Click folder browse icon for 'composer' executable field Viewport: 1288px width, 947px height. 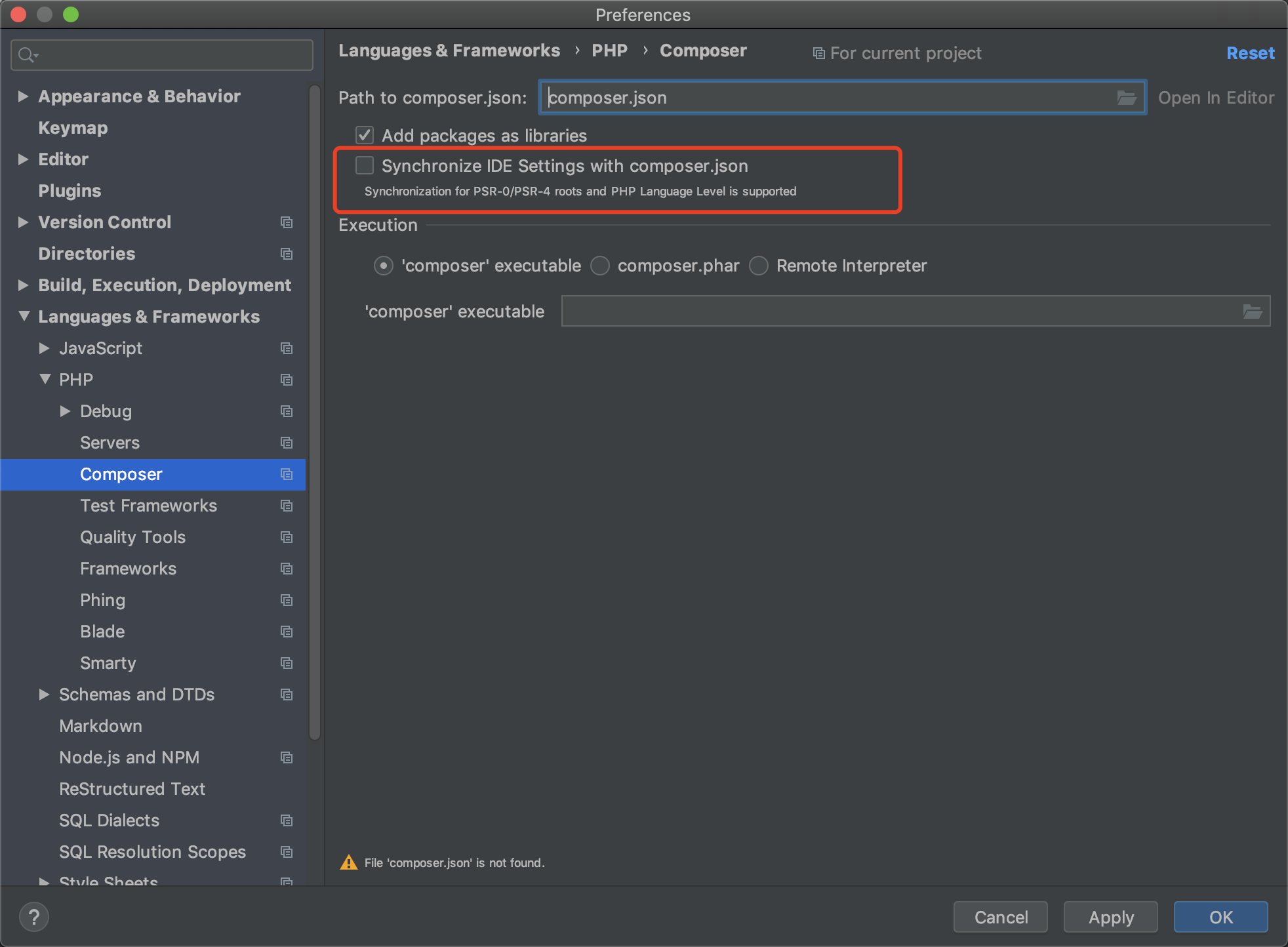coord(1252,312)
